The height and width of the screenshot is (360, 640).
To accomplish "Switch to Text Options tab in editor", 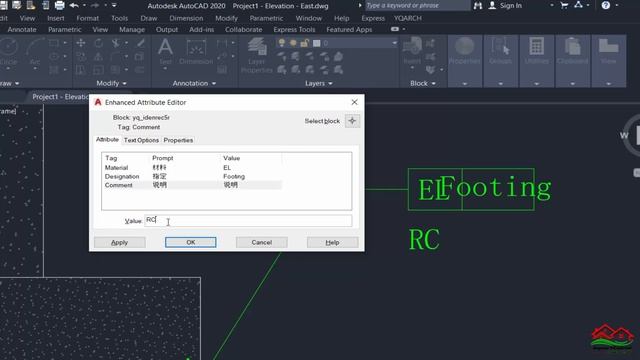I will (x=141, y=140).
